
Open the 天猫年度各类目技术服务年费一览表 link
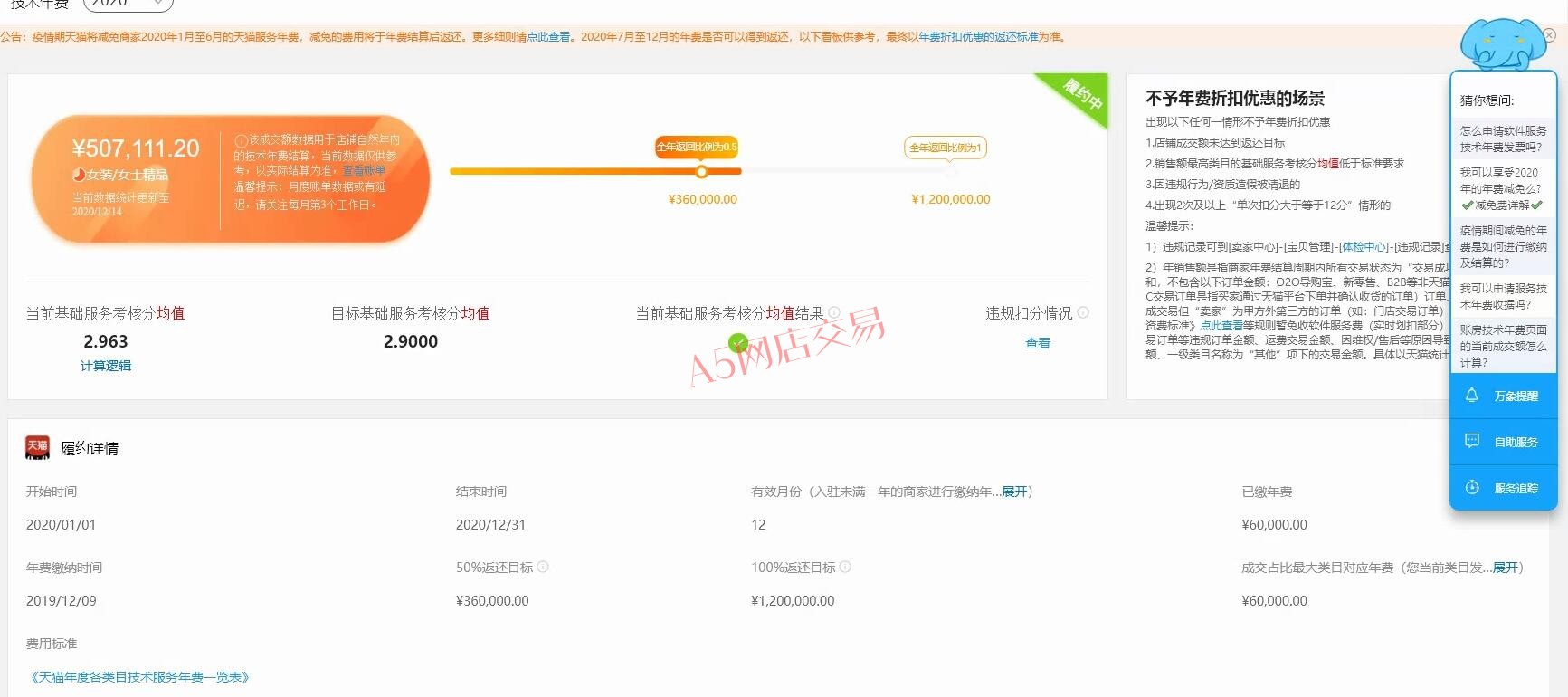pyautogui.click(x=139, y=677)
